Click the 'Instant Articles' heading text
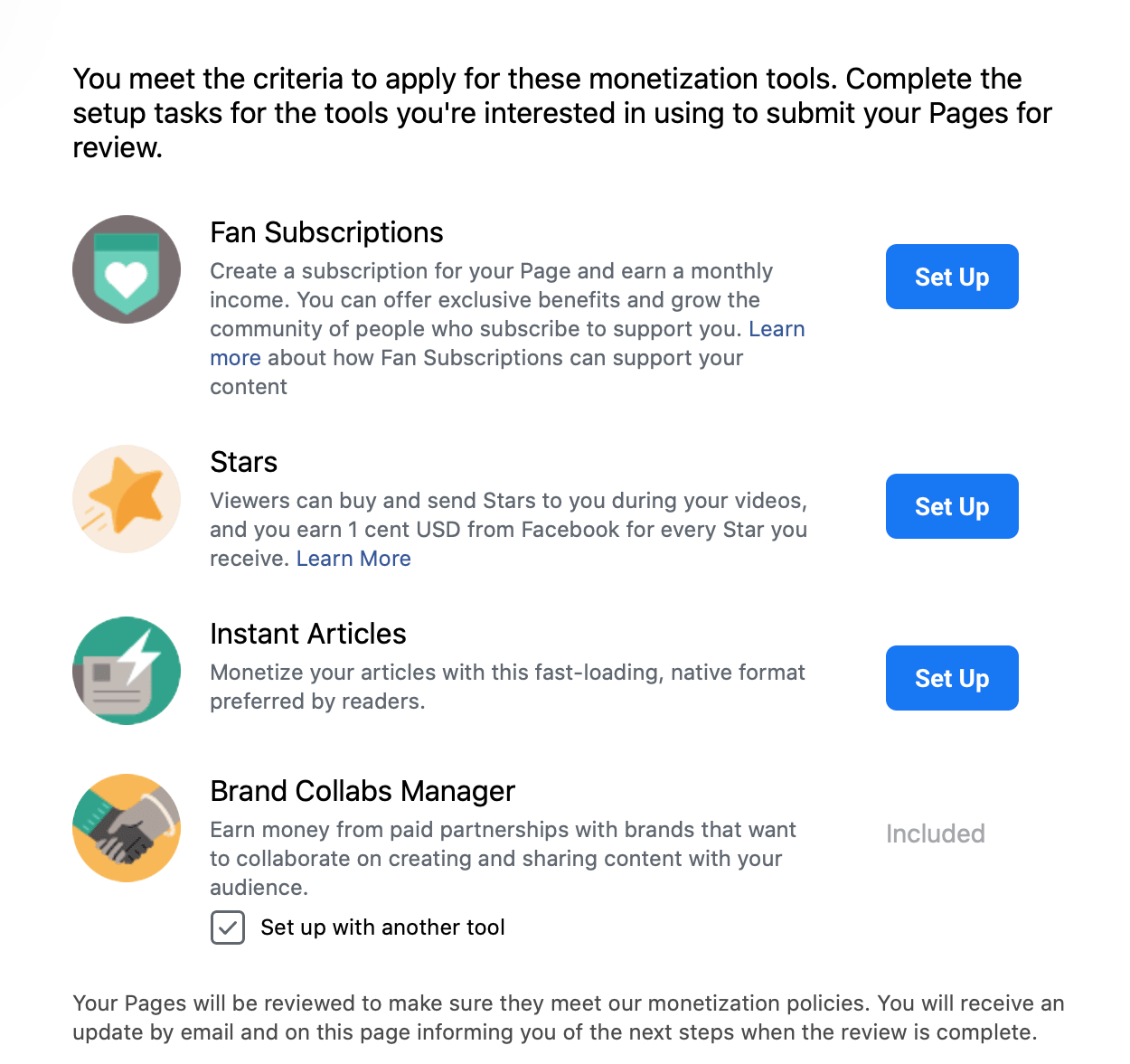This screenshot has width=1130, height=1064. (x=308, y=634)
